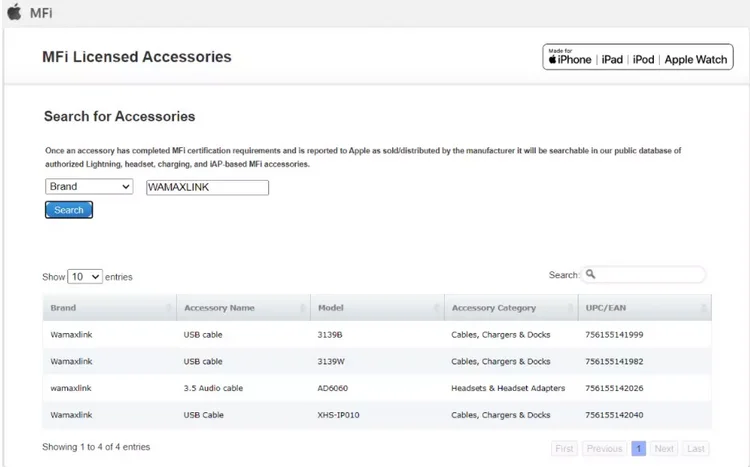The width and height of the screenshot is (750, 467).
Task: Expand the Show entries count dropdown
Action: pos(85,276)
